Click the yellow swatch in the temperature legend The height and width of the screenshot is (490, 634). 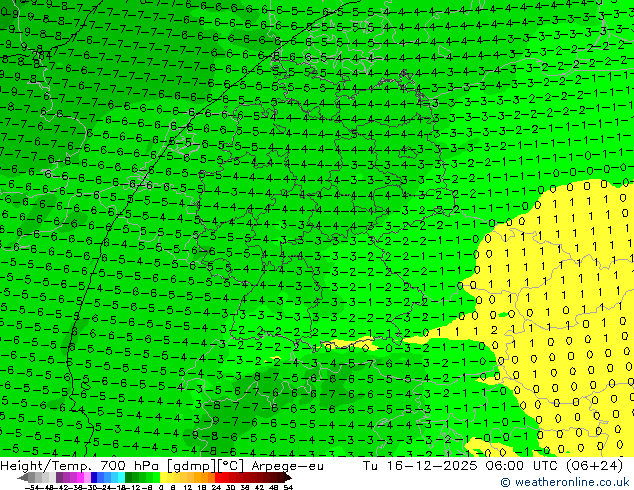(163, 478)
